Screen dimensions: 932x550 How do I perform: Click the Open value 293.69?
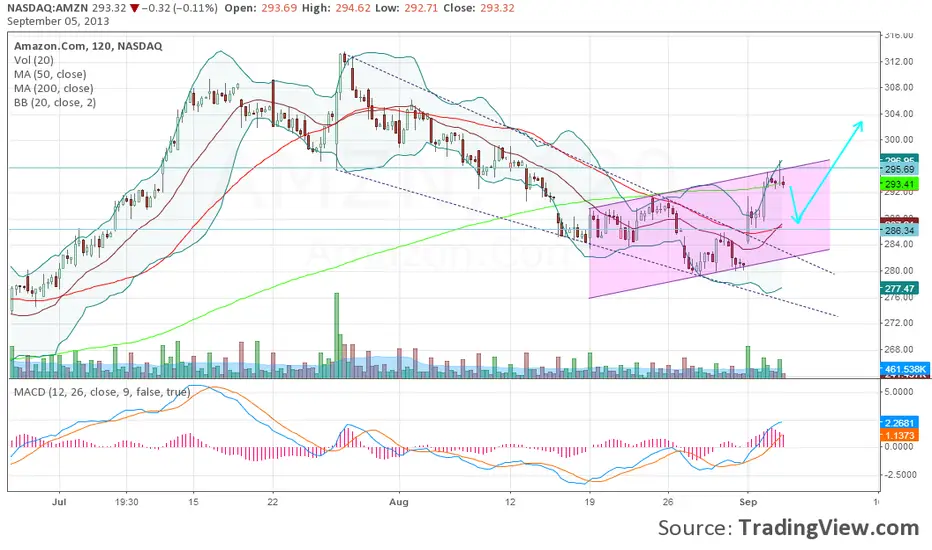click(278, 8)
